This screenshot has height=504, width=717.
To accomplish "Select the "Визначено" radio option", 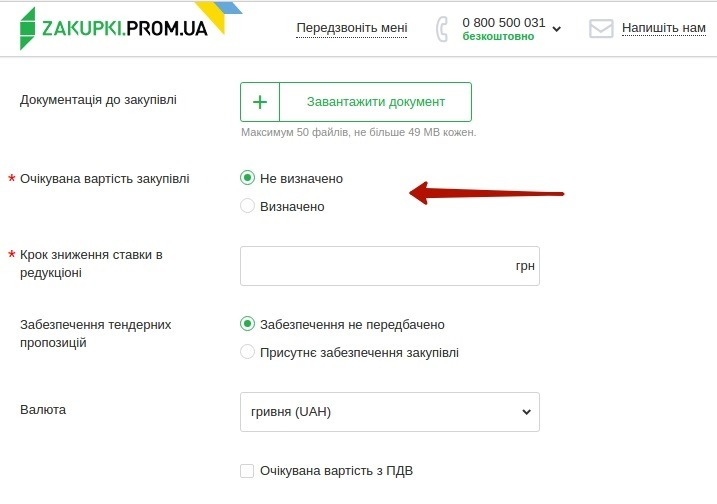I will tap(248, 206).
